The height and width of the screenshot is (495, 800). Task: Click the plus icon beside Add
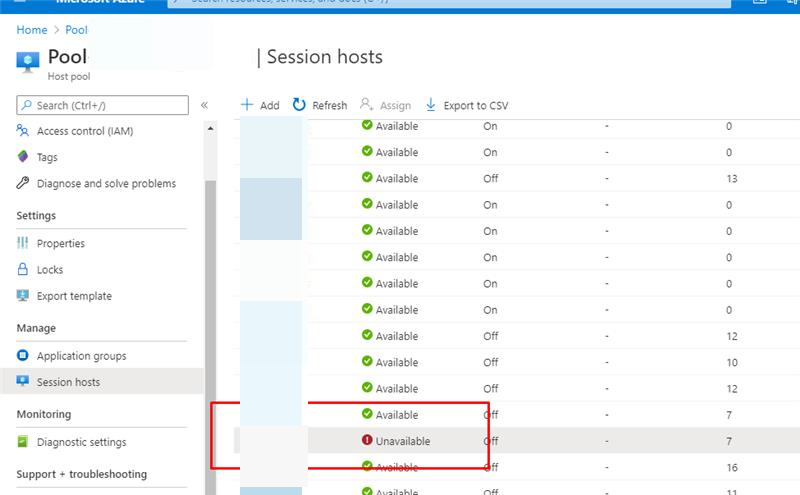(x=247, y=105)
